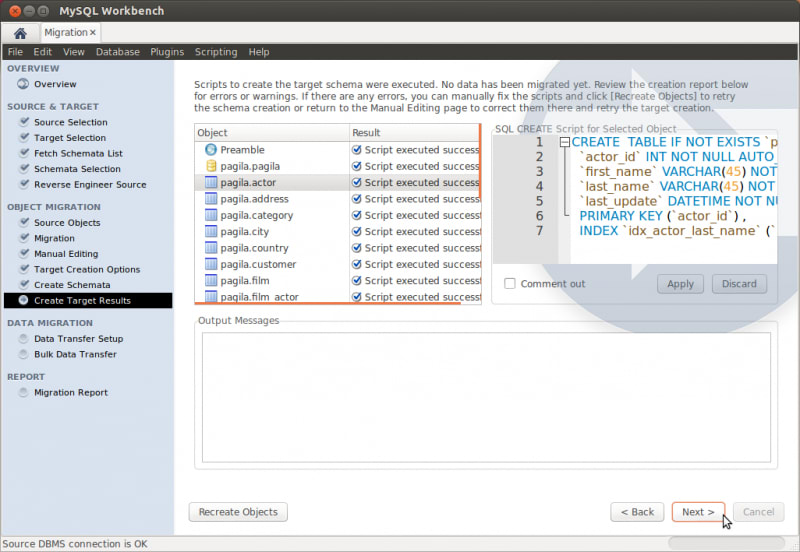The height and width of the screenshot is (552, 800).
Task: Click line 3 first_name in SQL script
Action: (x=619, y=172)
